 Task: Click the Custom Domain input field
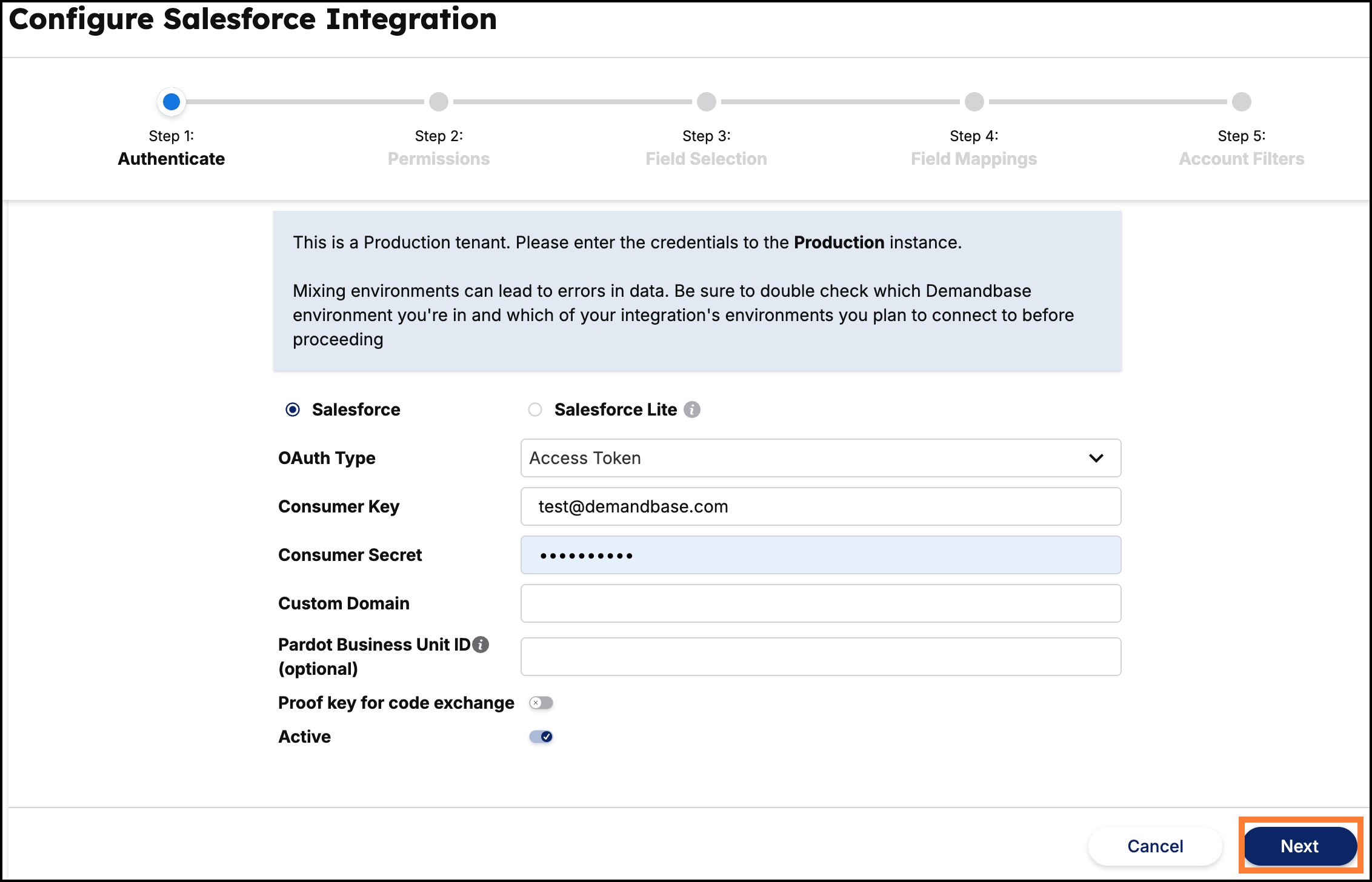821,603
